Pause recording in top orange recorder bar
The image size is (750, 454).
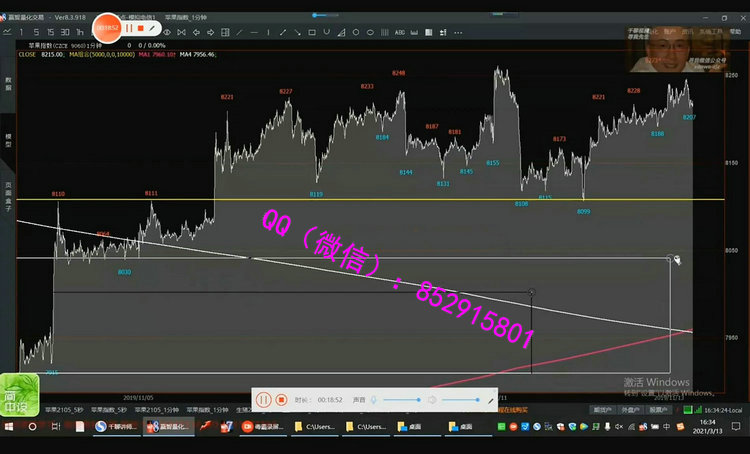click(x=128, y=28)
